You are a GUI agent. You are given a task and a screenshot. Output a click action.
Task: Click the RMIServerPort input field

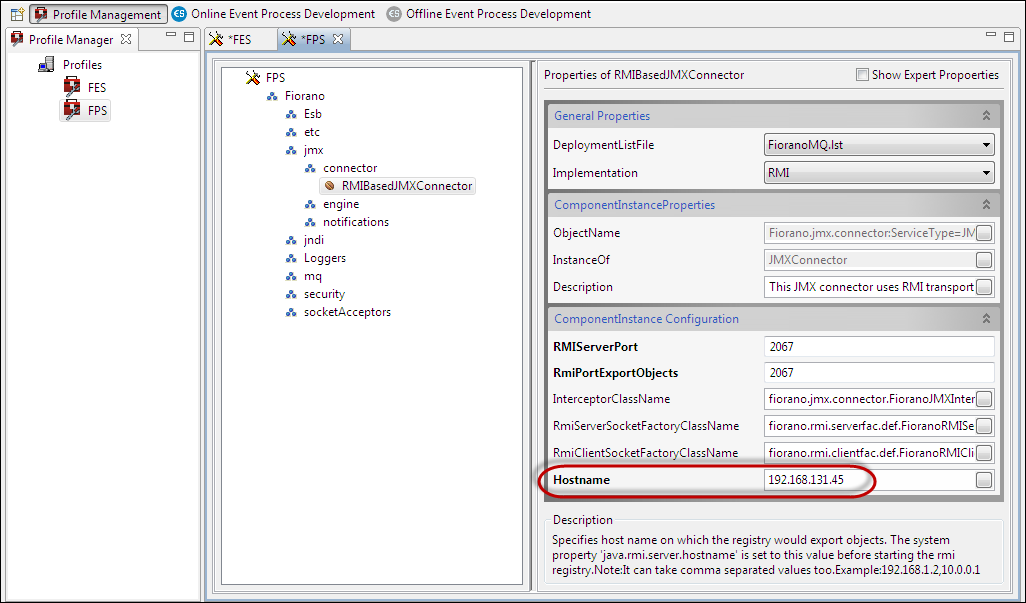(878, 347)
